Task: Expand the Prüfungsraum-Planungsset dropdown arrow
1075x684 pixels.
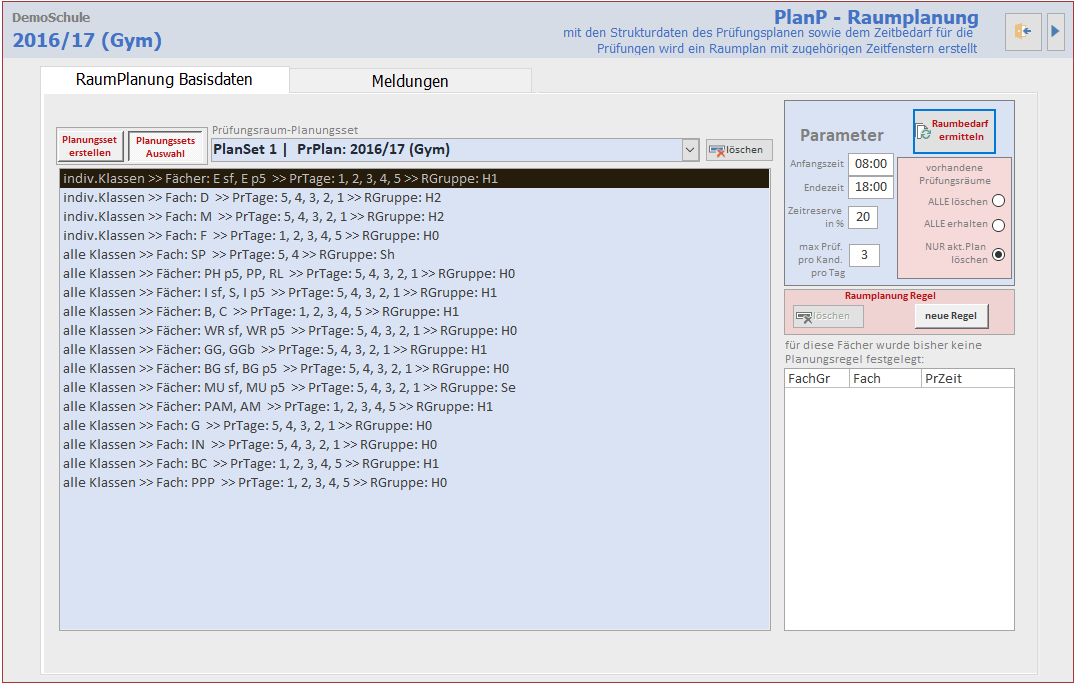Action: point(690,150)
